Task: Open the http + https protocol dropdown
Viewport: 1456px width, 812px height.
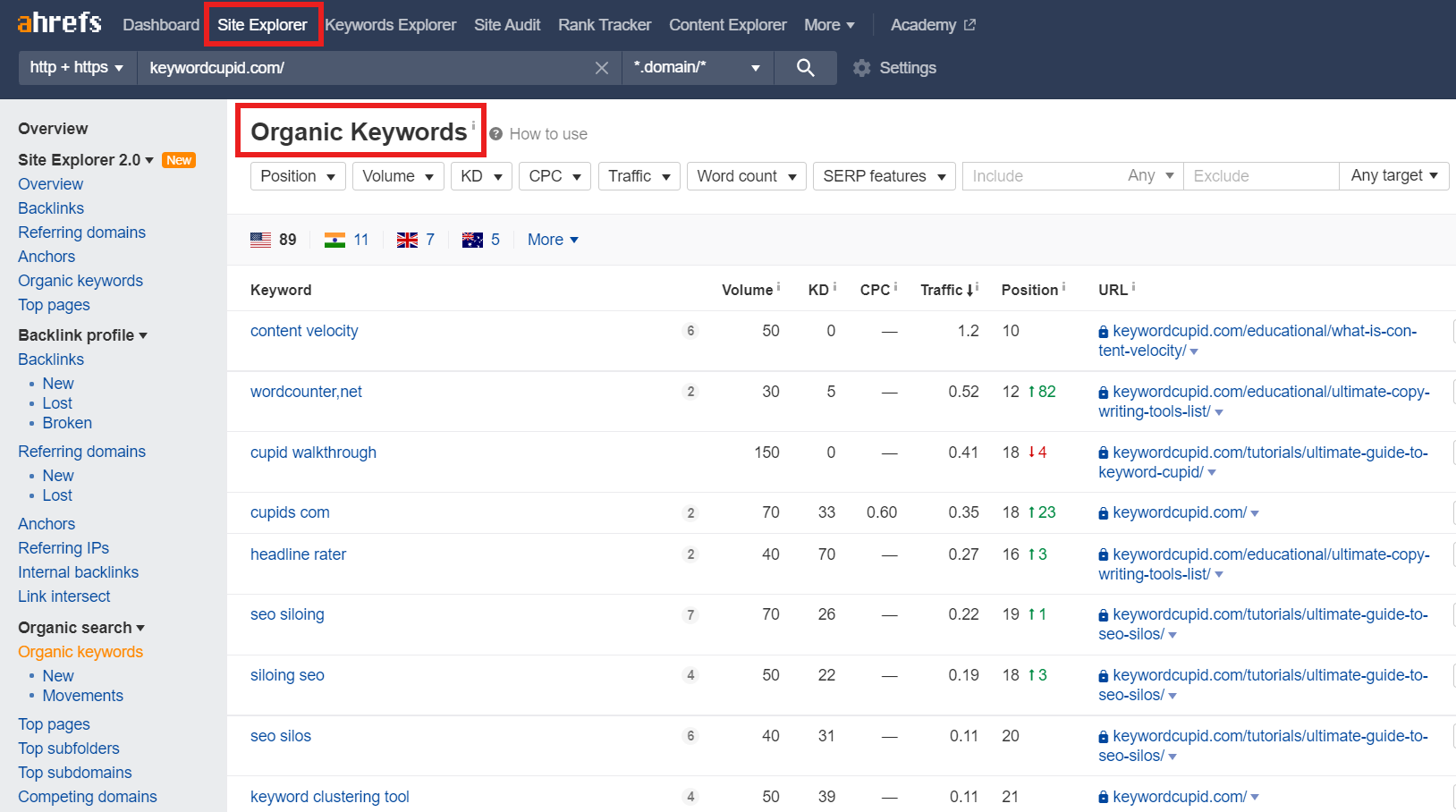Action: click(x=78, y=68)
